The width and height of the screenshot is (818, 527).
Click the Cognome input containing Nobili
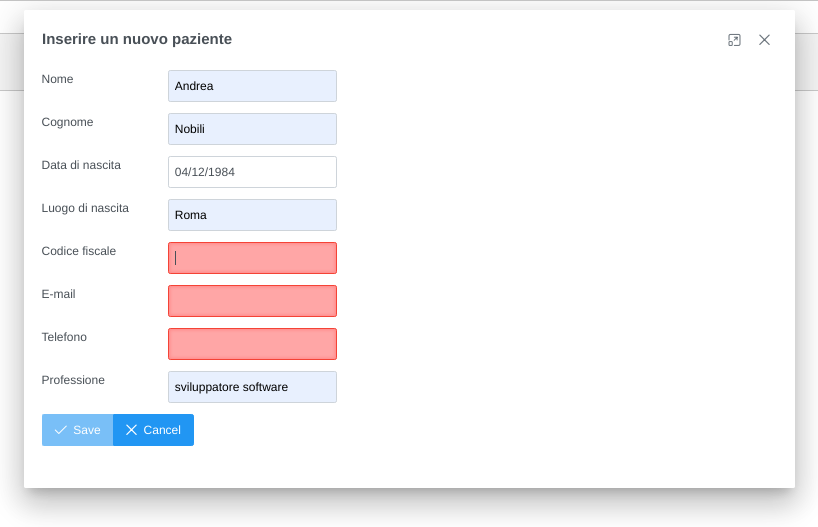click(x=252, y=129)
